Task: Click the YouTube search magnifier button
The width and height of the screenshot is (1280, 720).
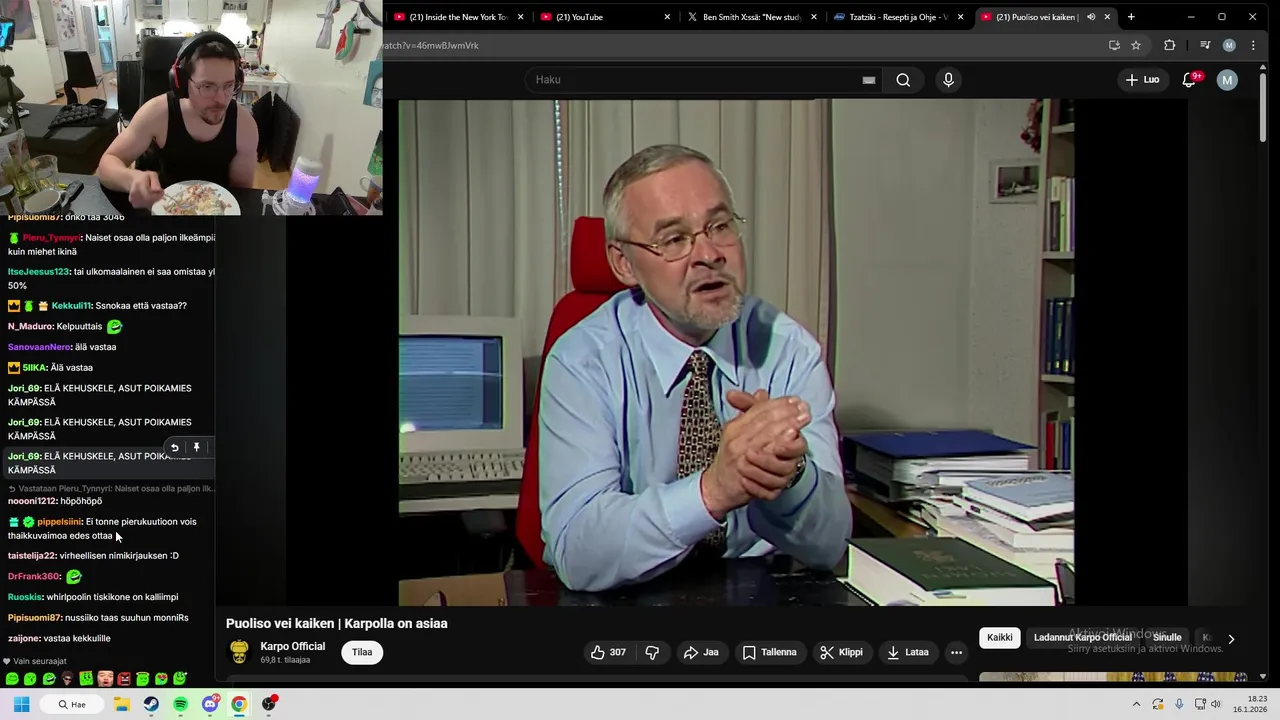Action: (x=903, y=80)
